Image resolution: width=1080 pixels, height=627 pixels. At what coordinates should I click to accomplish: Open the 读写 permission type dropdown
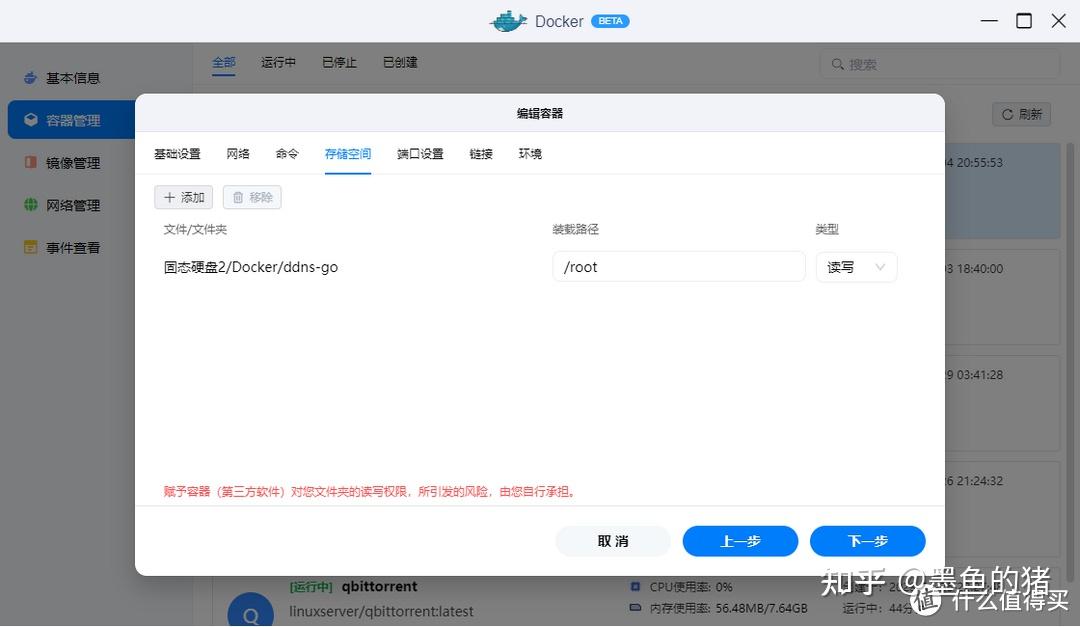[855, 267]
